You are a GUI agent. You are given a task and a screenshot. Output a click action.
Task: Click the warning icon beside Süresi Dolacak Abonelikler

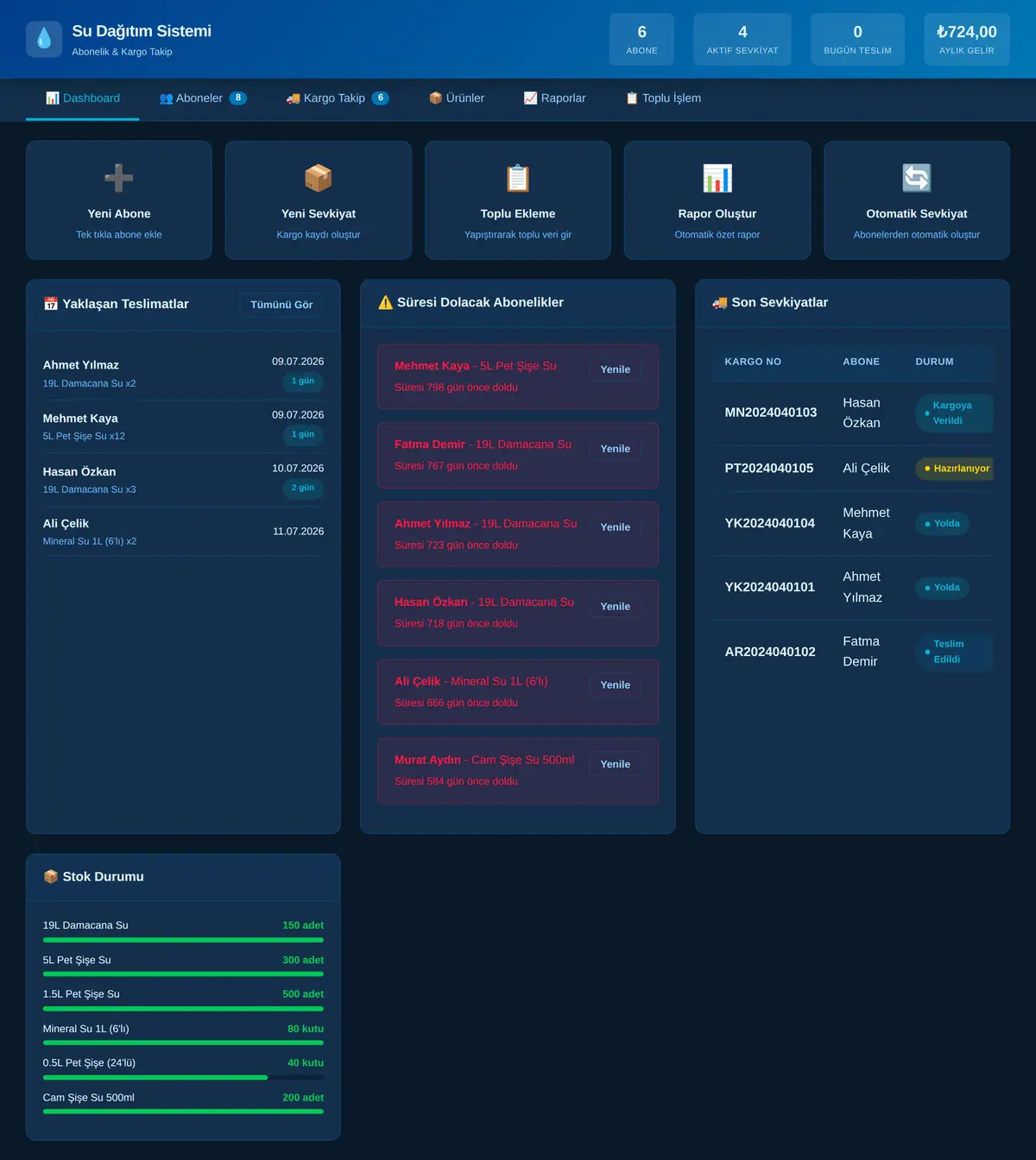point(386,302)
